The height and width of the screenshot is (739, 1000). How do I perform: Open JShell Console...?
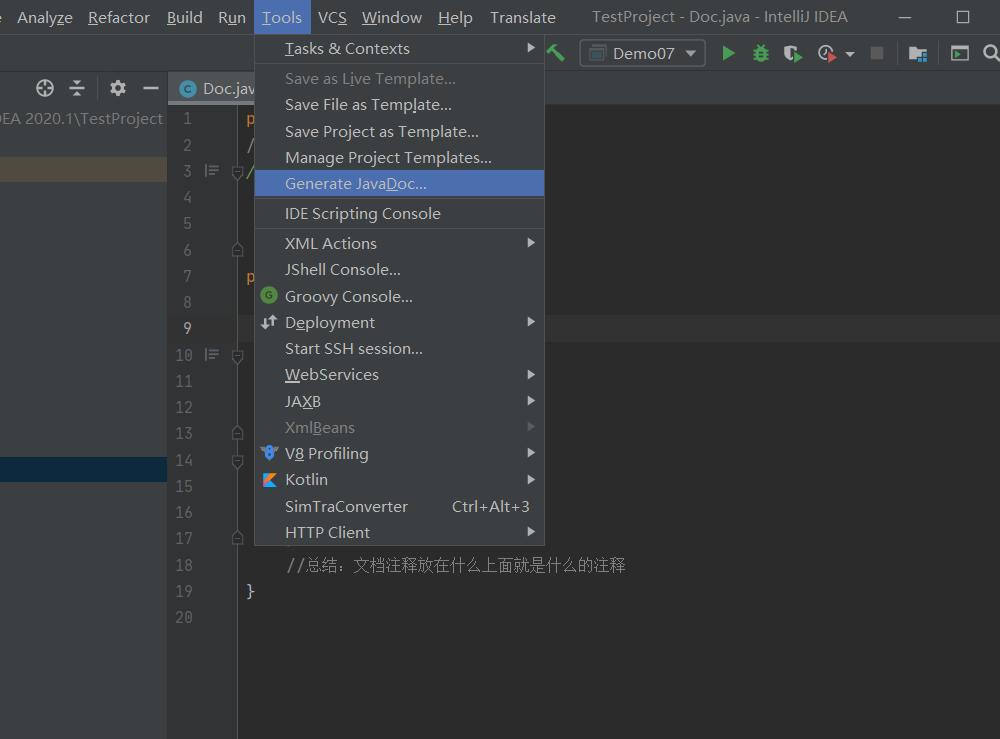click(399, 270)
